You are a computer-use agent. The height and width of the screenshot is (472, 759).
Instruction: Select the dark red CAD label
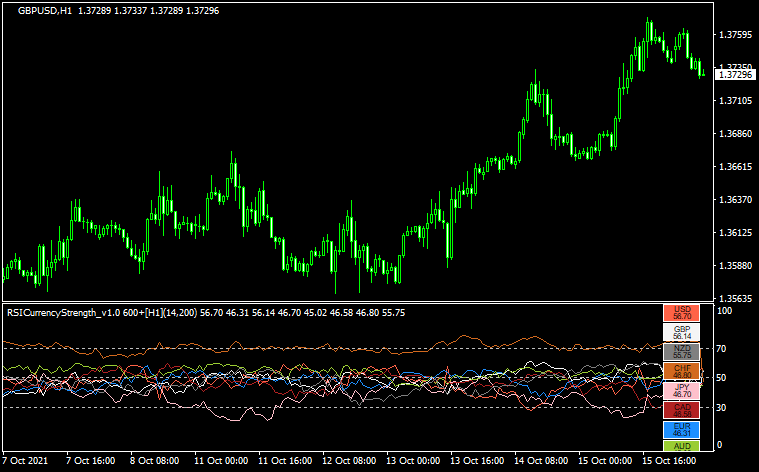point(682,409)
